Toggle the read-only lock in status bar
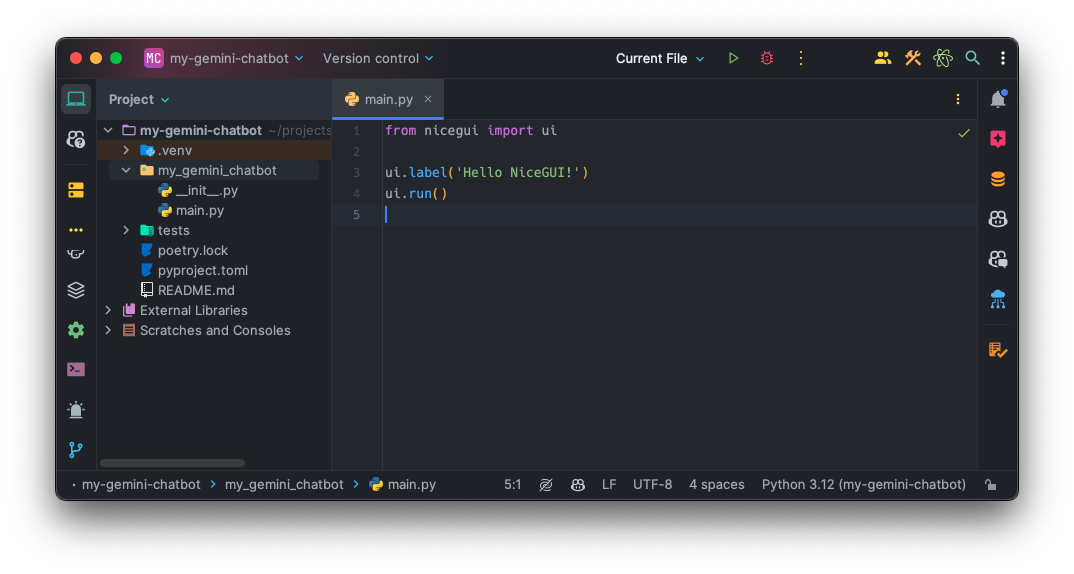 pos(990,485)
